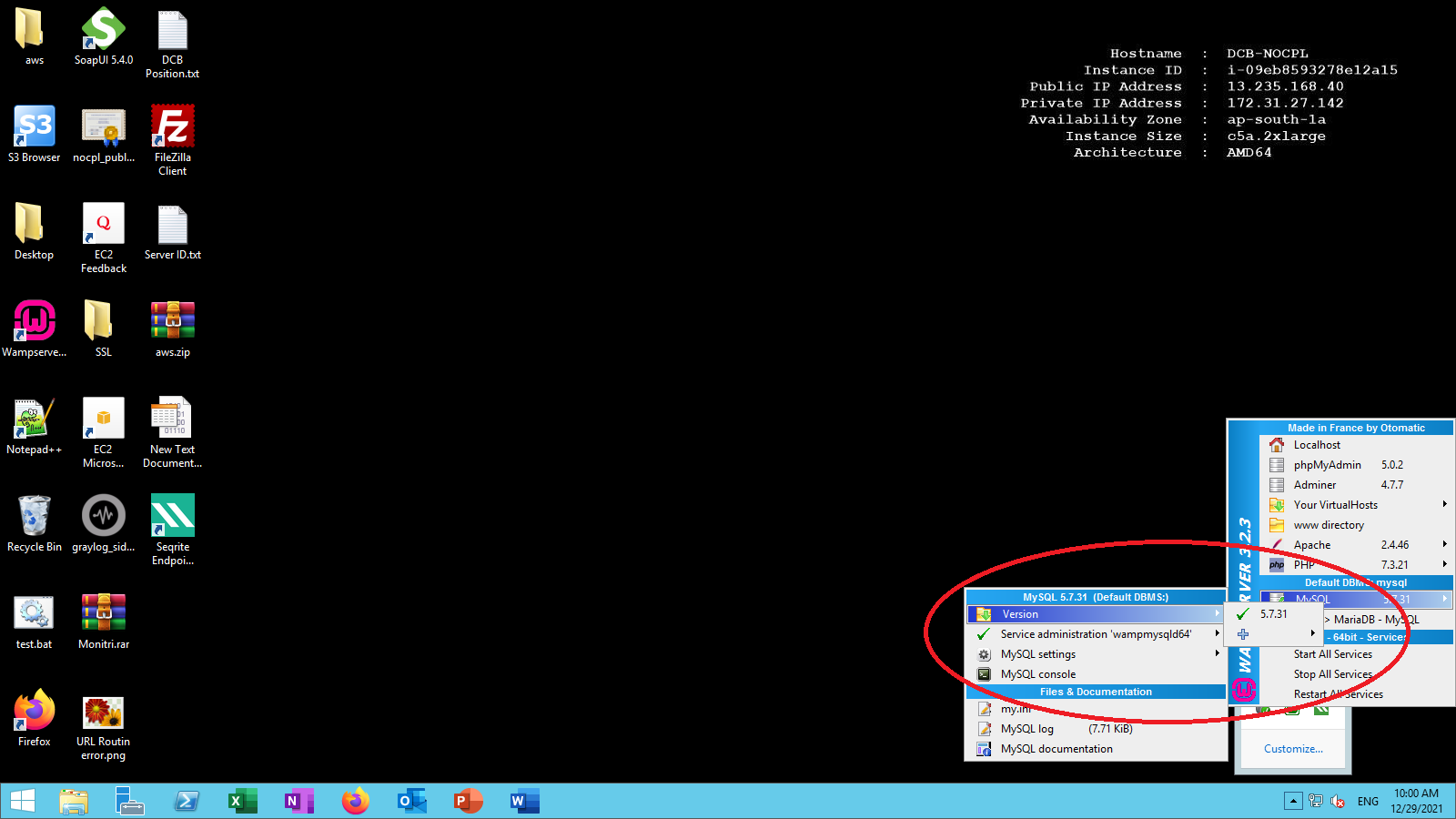The image size is (1456, 819).
Task: Select aws.zip archive on desktop
Action: (x=172, y=329)
